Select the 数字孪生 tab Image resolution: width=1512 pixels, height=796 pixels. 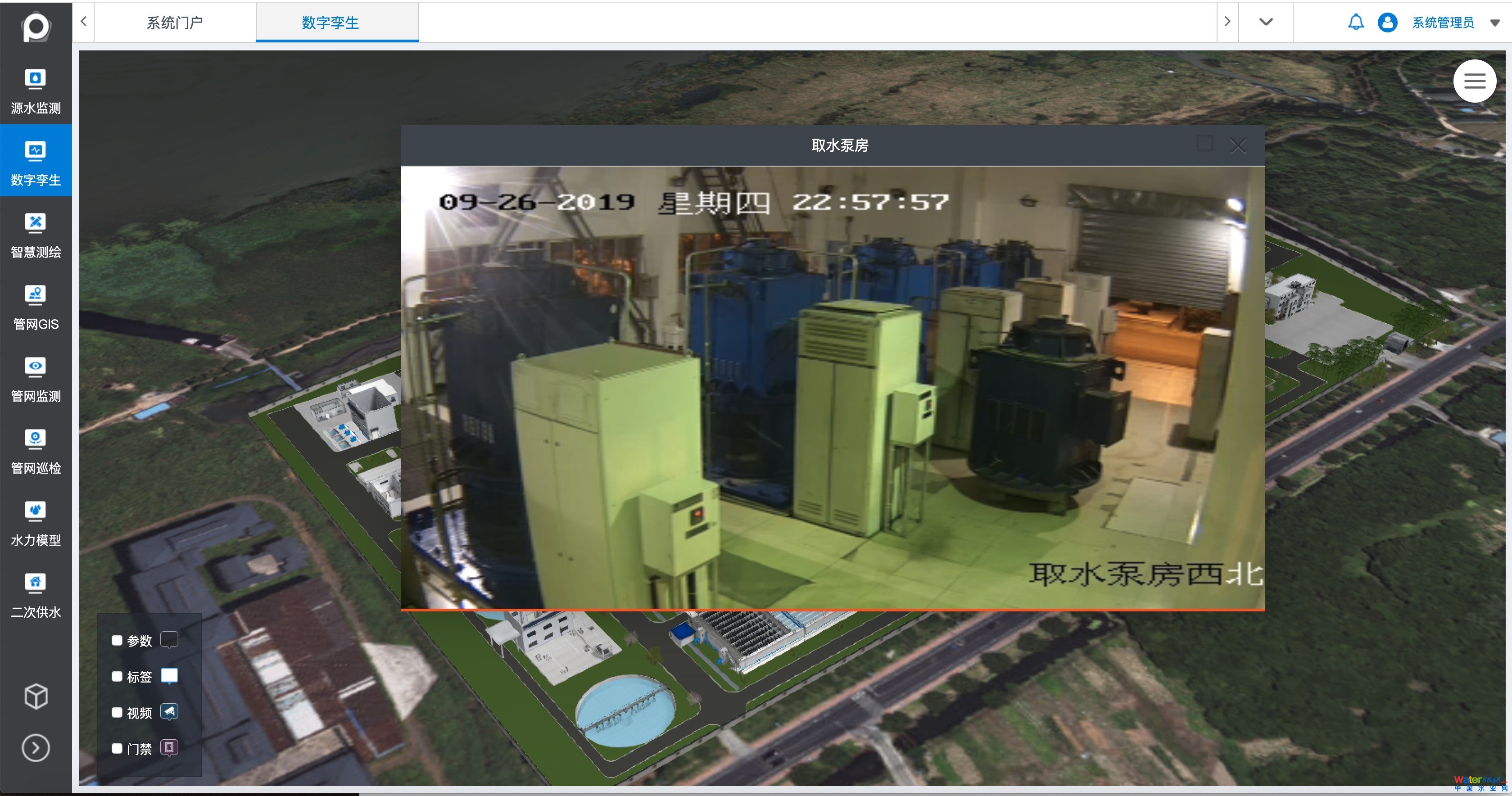point(330,23)
